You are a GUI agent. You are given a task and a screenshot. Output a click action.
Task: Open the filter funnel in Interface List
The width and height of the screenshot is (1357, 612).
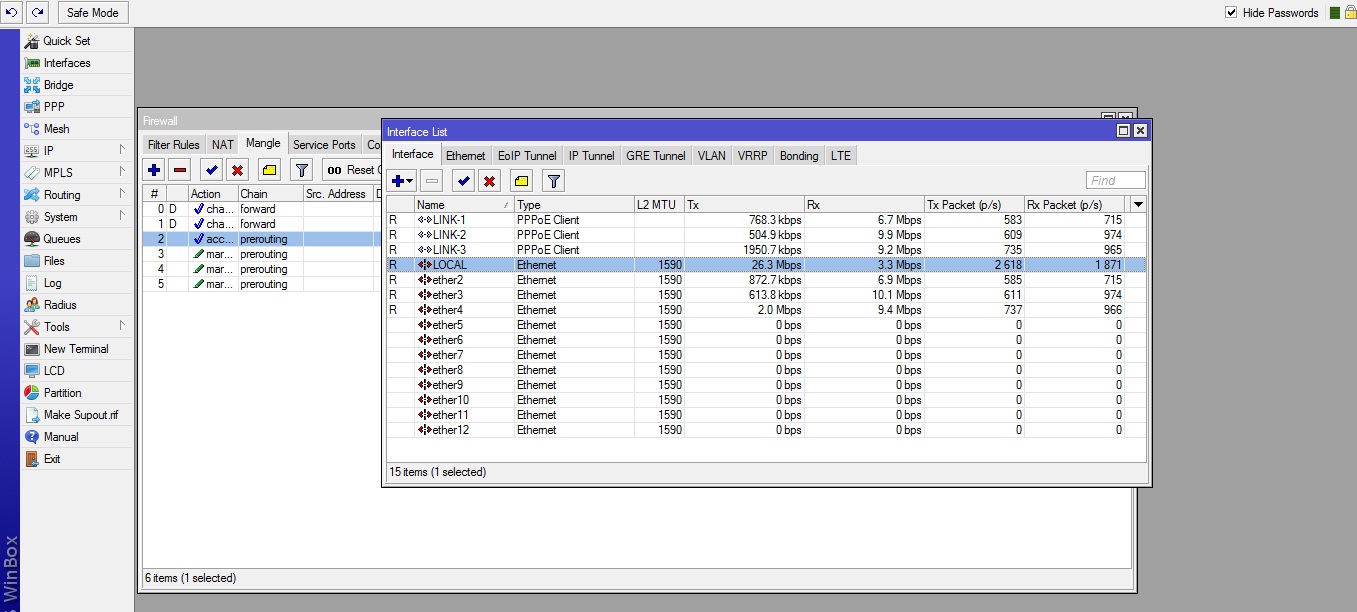pyautogui.click(x=553, y=181)
